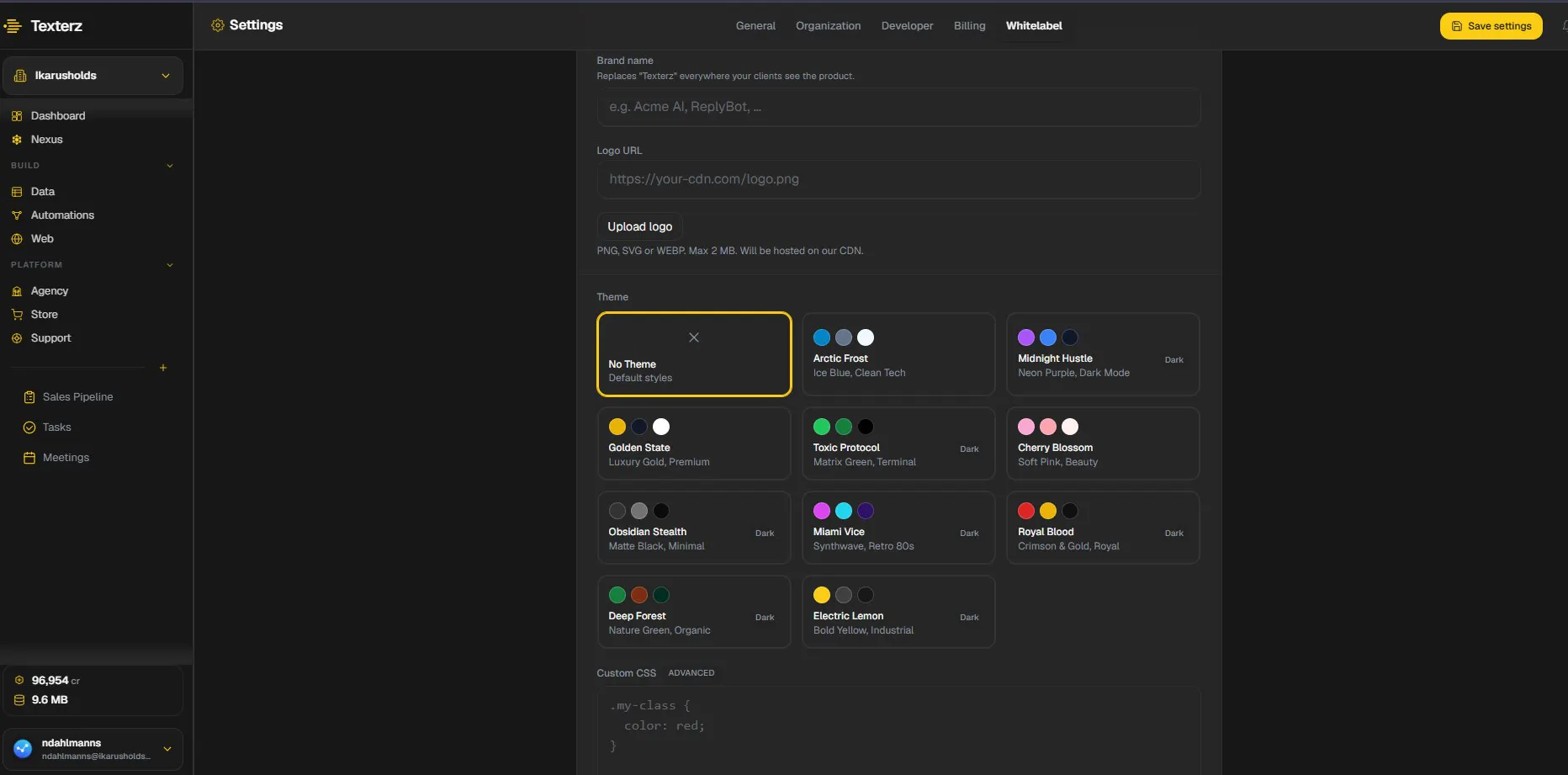Click Royal Blood's red color swatch
The height and width of the screenshot is (775, 1568).
click(x=1026, y=511)
